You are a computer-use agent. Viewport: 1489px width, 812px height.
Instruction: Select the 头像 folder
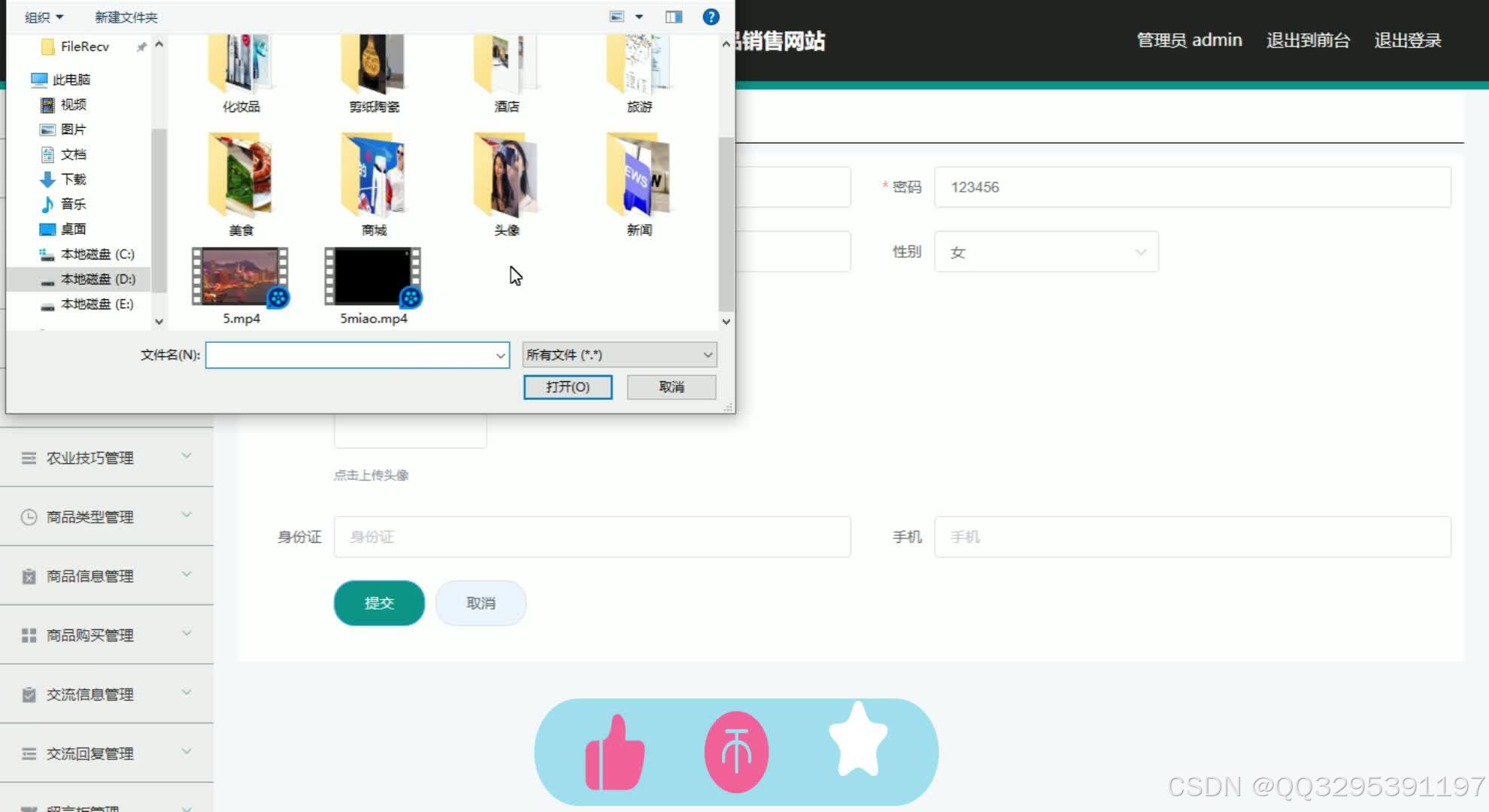point(506,184)
